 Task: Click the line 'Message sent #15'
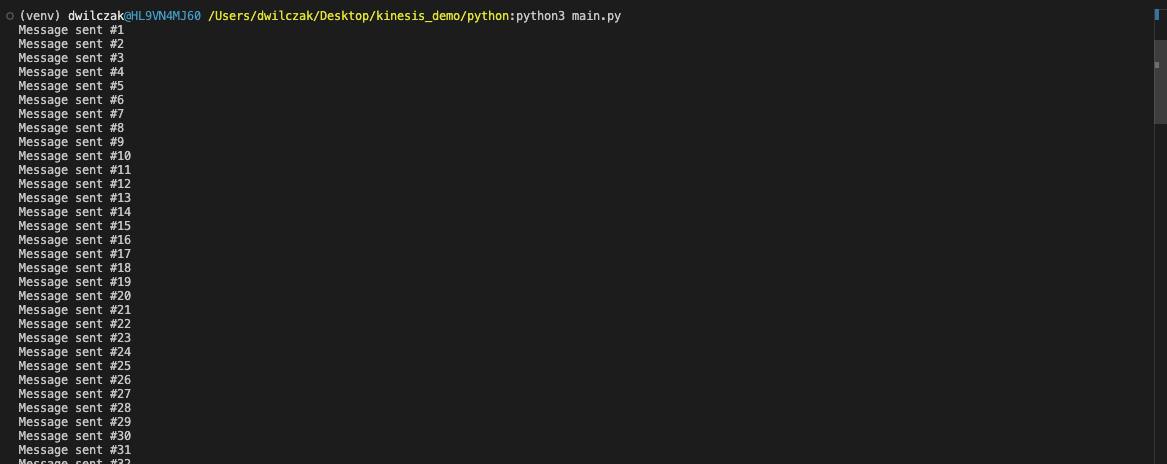click(x=74, y=226)
